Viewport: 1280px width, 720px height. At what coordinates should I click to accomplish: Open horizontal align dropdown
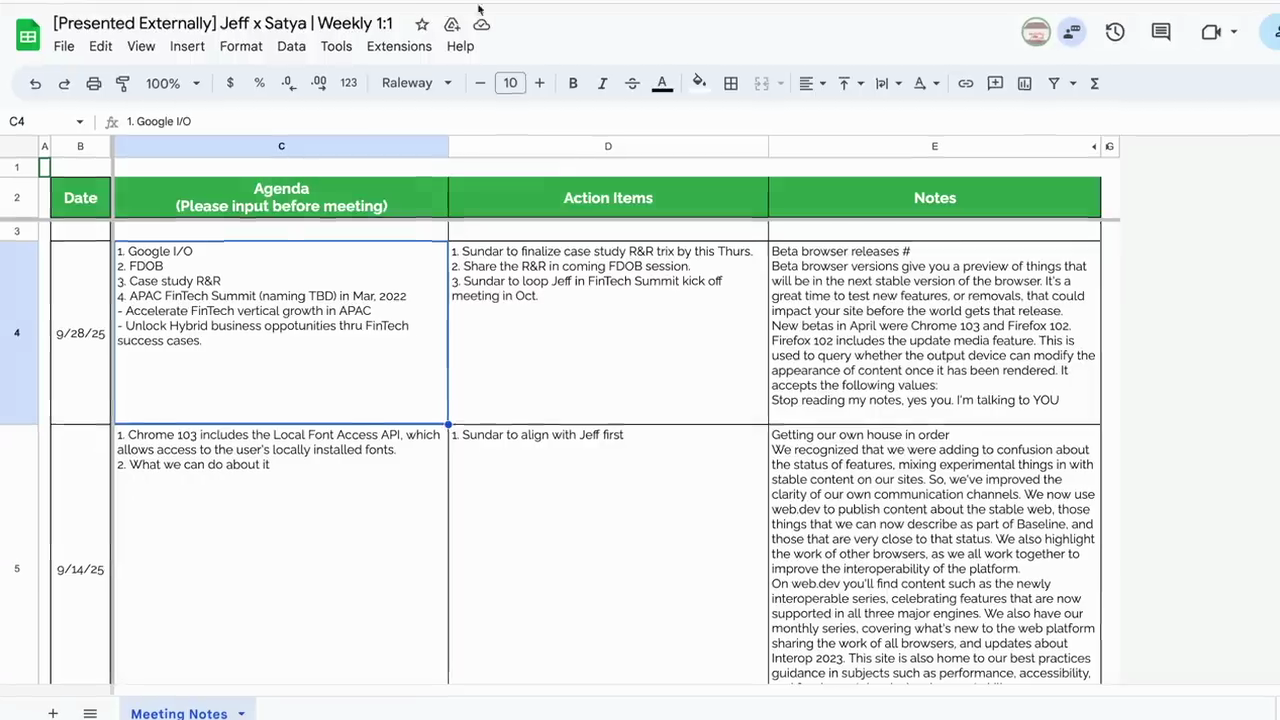(x=812, y=83)
